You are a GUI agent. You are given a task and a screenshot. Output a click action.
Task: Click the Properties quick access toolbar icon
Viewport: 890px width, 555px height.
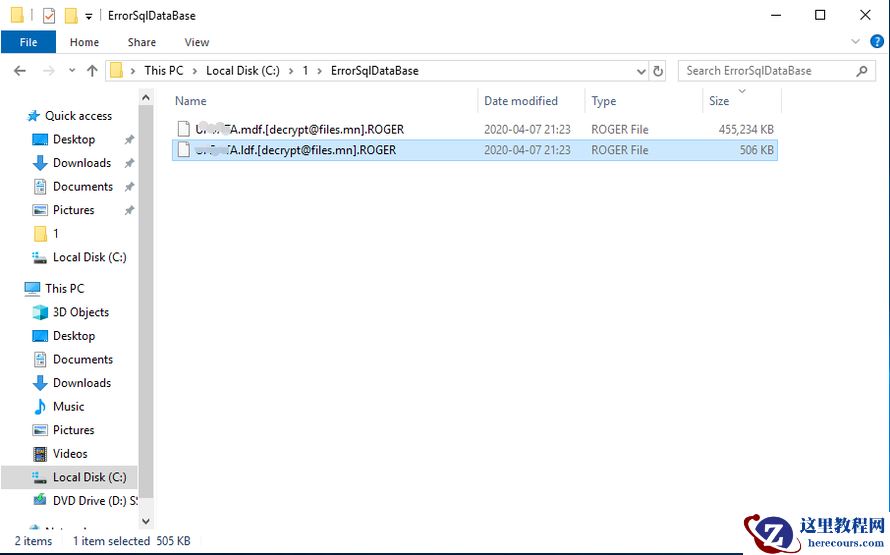click(x=49, y=15)
